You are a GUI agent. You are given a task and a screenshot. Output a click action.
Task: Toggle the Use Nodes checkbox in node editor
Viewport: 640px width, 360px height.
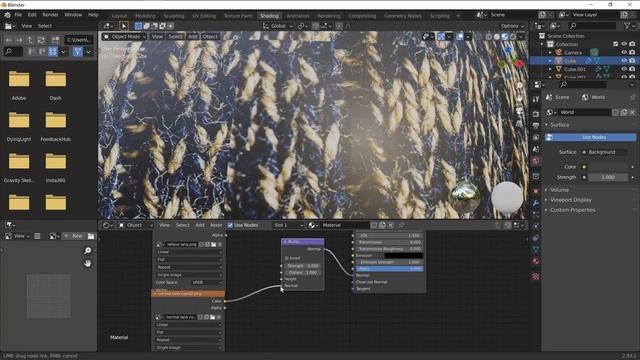[230, 225]
